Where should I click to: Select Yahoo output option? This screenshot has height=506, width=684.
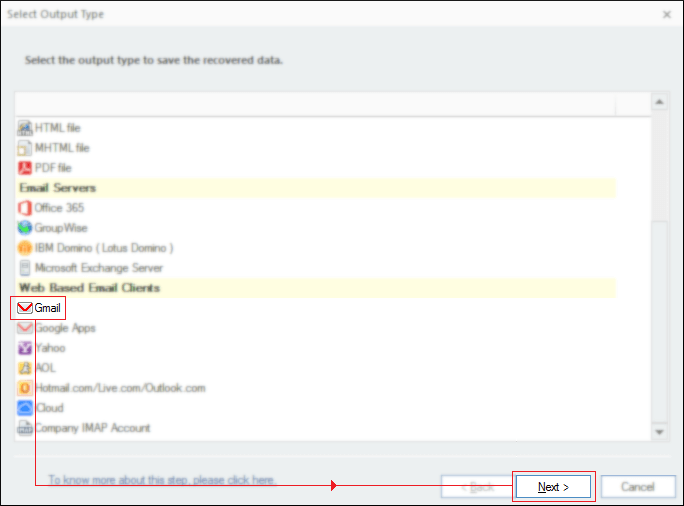pyautogui.click(x=51, y=348)
